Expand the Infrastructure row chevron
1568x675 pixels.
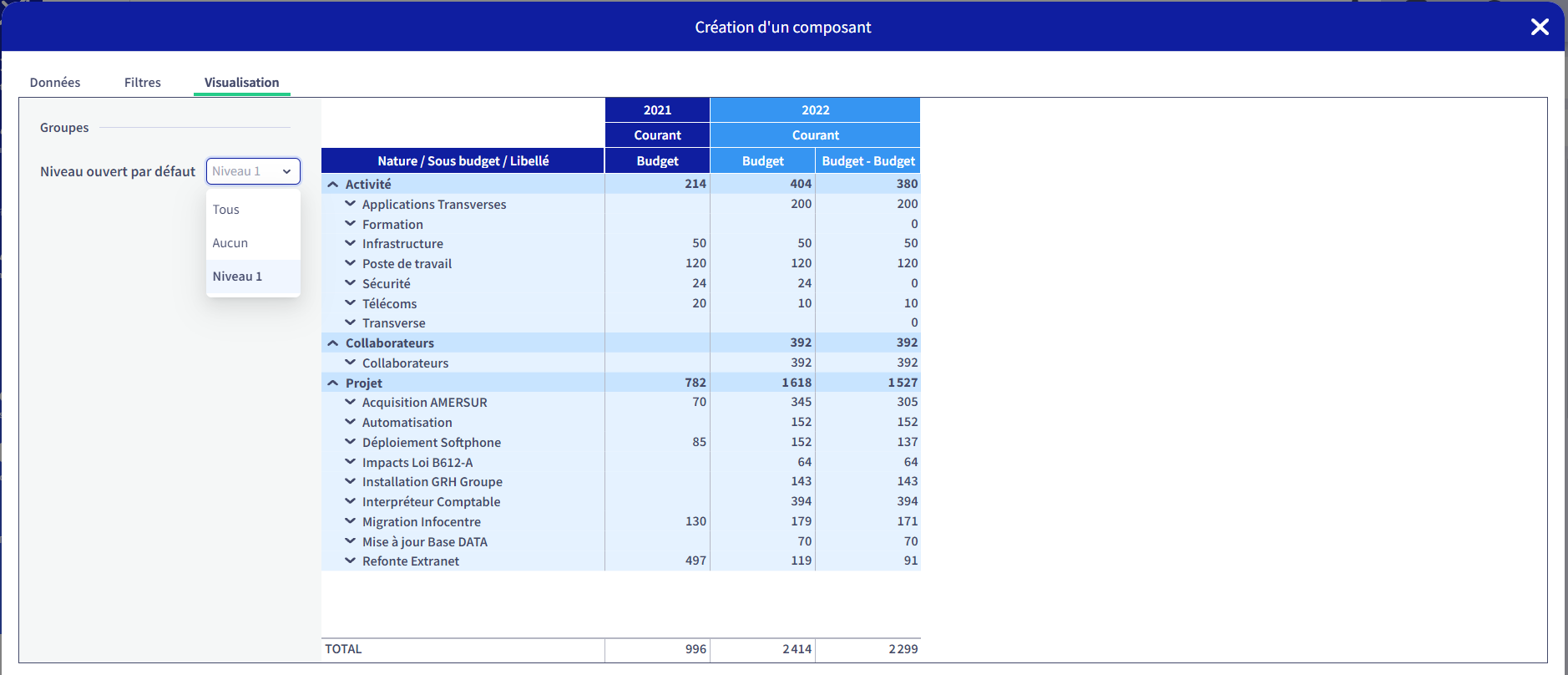pyautogui.click(x=351, y=243)
